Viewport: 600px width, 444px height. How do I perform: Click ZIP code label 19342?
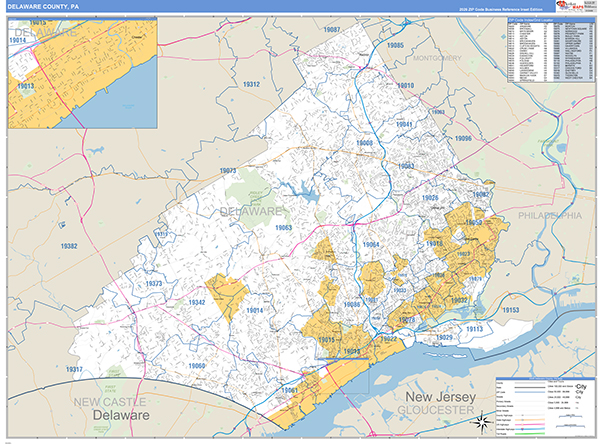(x=197, y=302)
